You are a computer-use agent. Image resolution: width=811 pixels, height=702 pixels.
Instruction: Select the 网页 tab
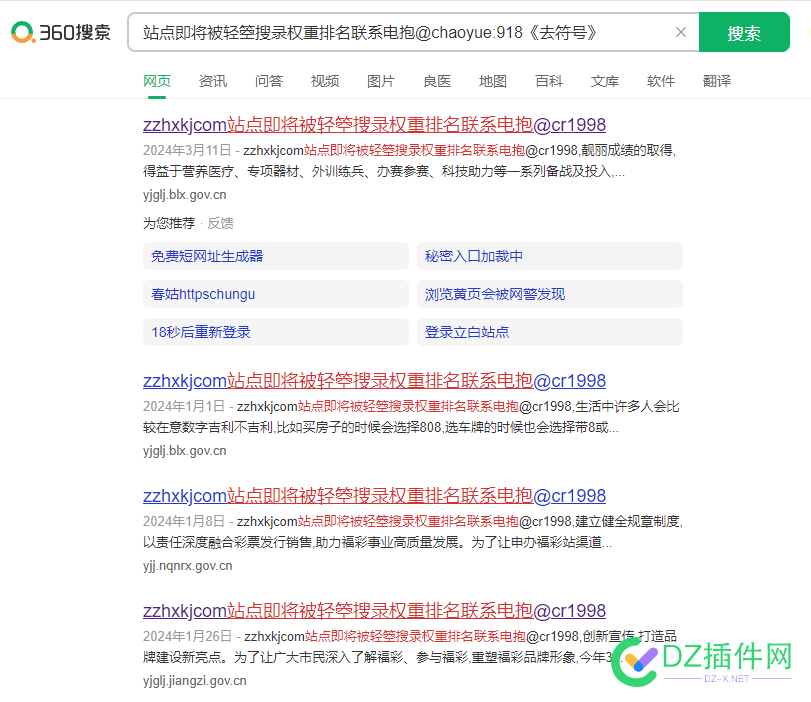pyautogui.click(x=157, y=81)
